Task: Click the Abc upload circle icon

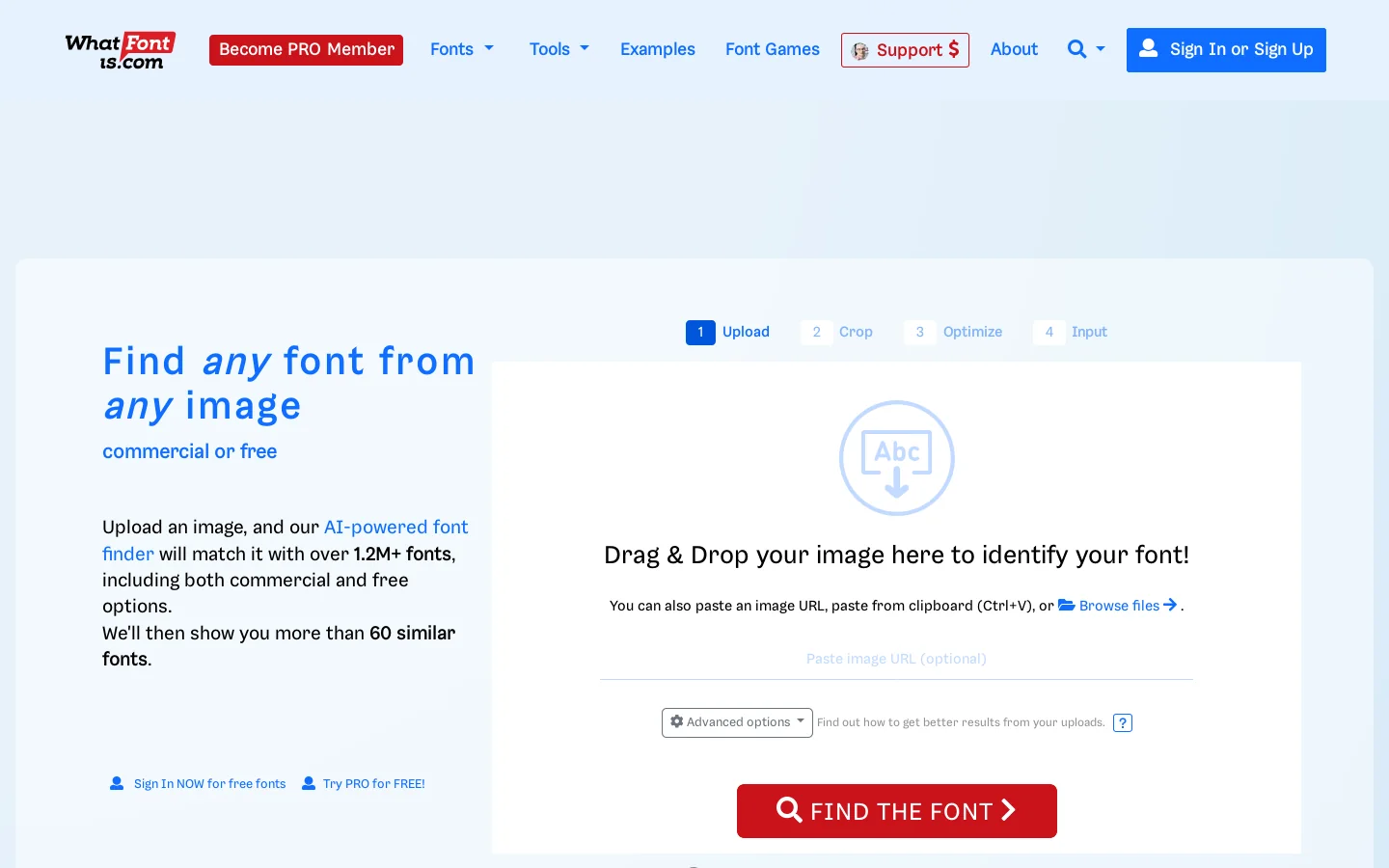Action: point(897,458)
